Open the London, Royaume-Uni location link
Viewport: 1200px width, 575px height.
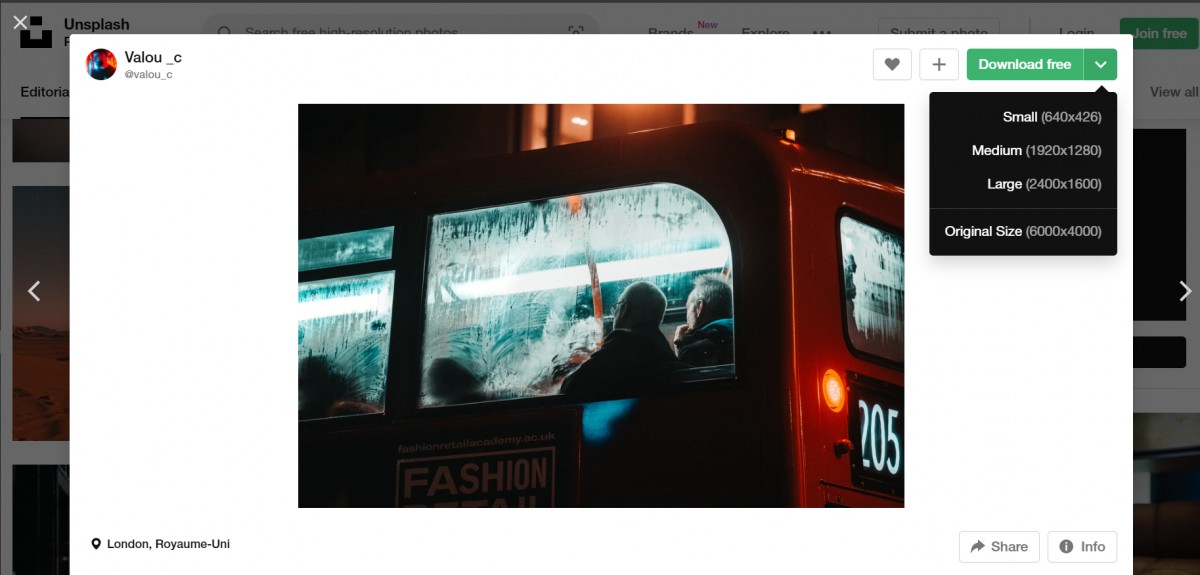160,544
